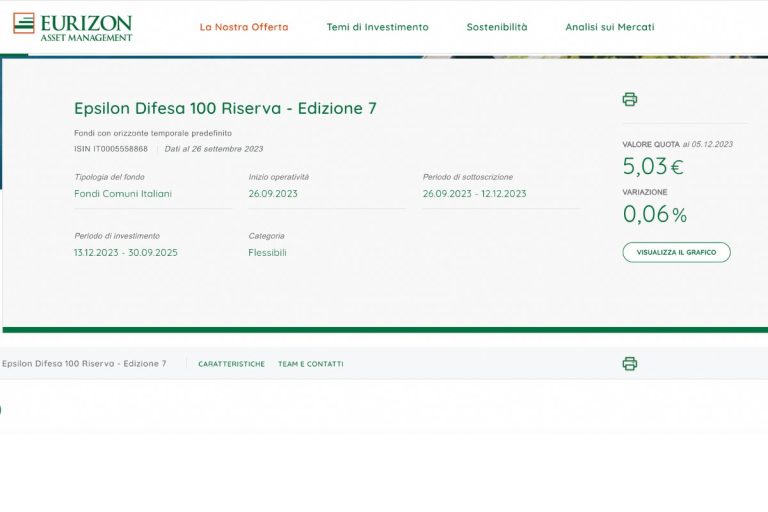This screenshot has width=768, height=512.
Task: Click the print icon in the fund header
Action: (x=629, y=99)
